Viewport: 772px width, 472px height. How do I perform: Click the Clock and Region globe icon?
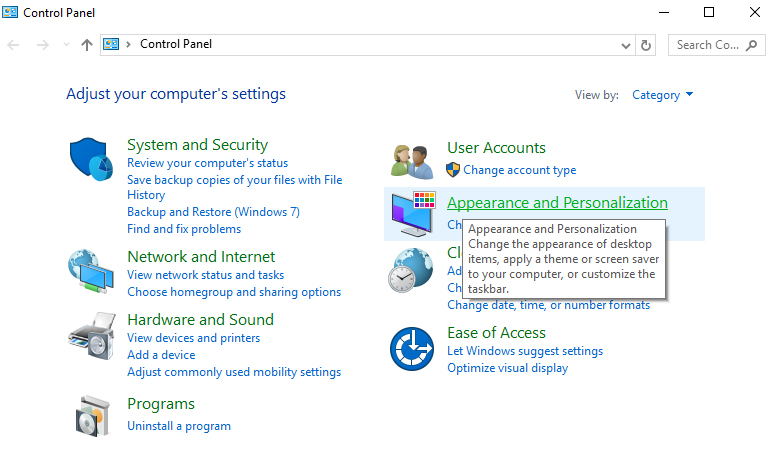coord(411,270)
